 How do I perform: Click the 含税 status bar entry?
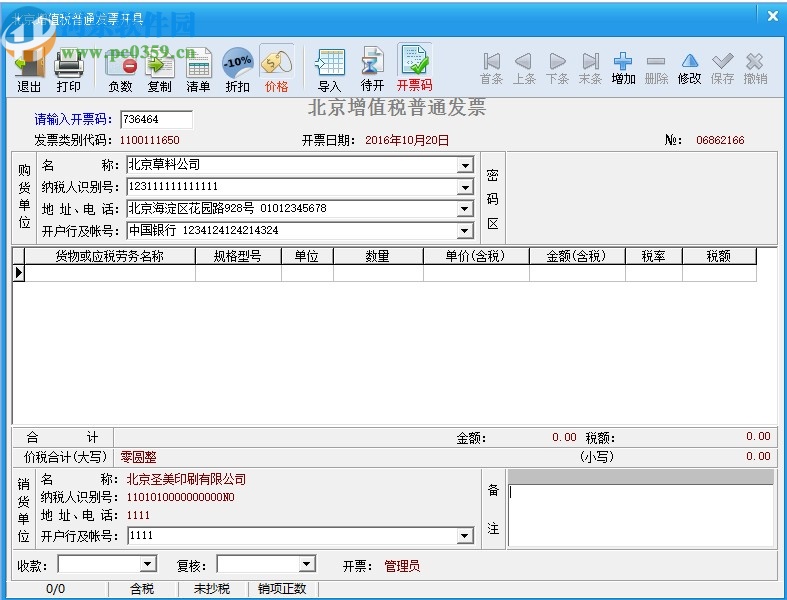143,589
